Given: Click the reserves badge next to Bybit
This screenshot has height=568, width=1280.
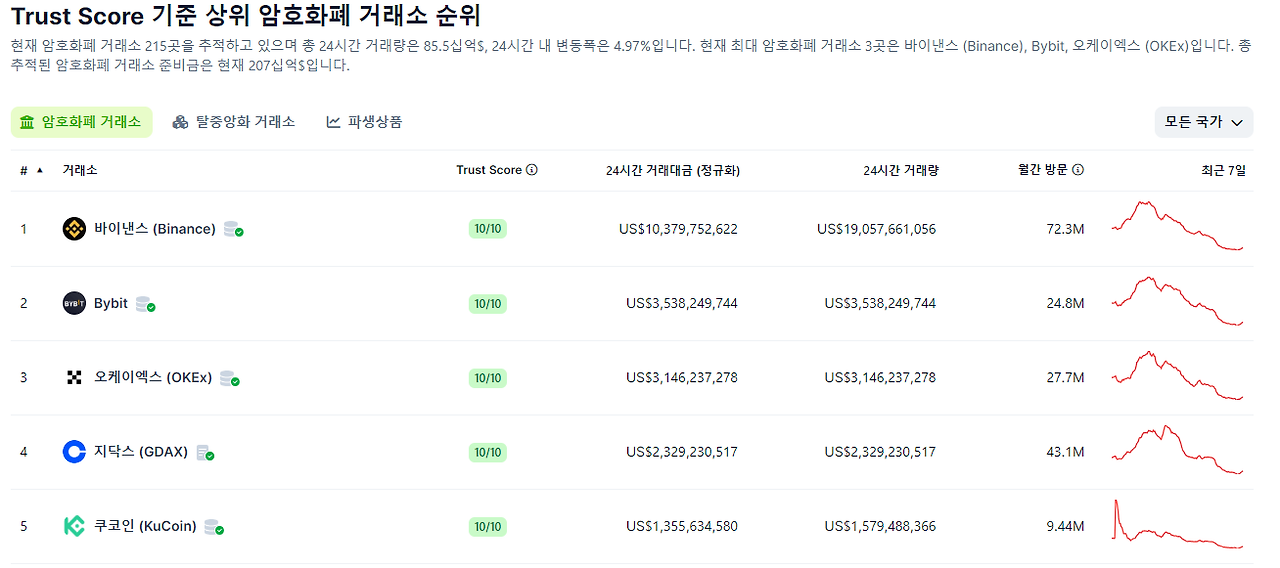Looking at the screenshot, I should (146, 304).
